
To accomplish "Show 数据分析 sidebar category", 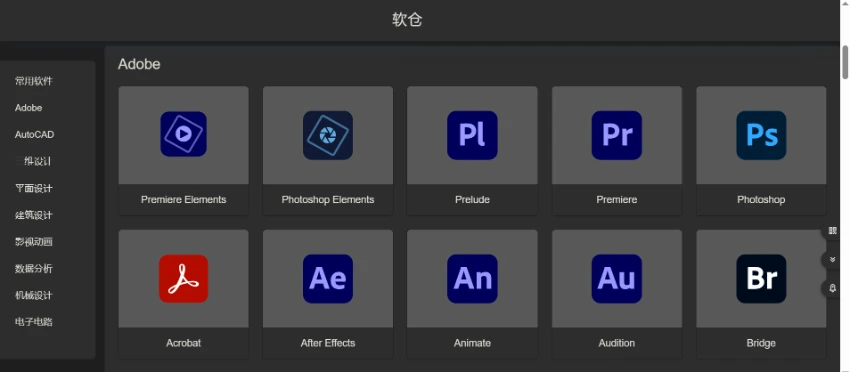I will coord(34,268).
